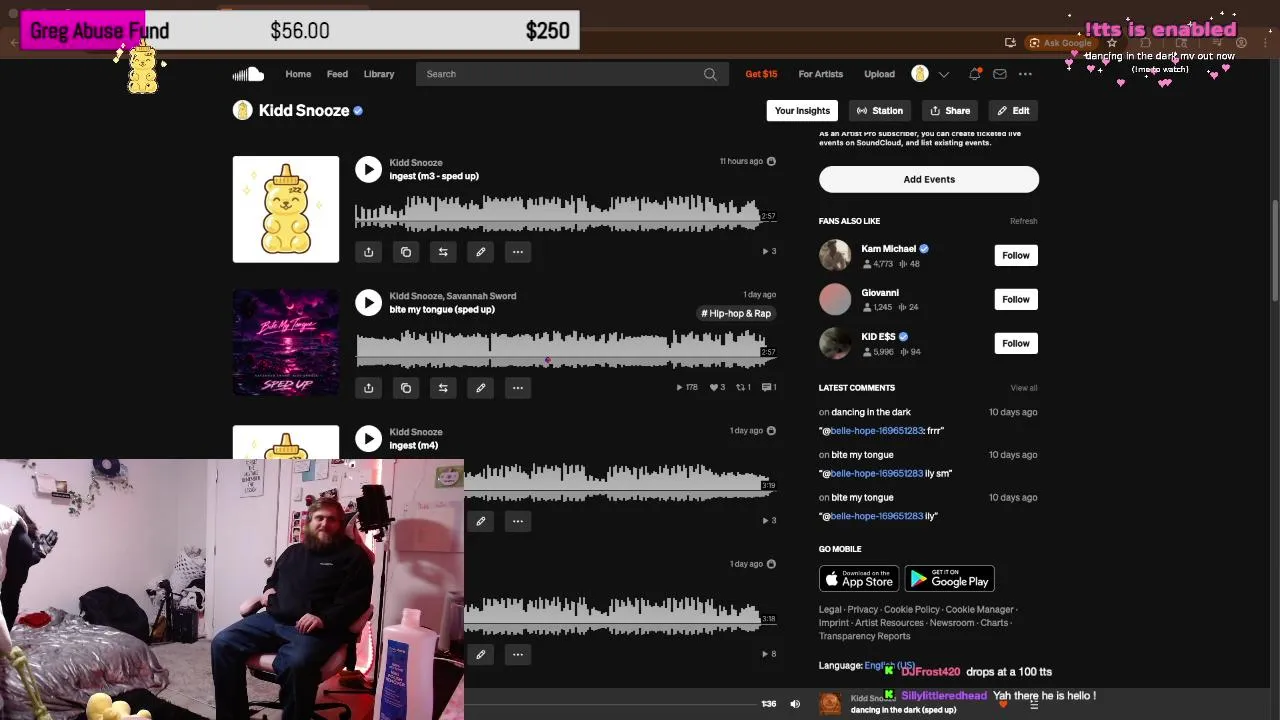
Task: Edit the Kidd Snooze profile
Action: coord(1013,111)
